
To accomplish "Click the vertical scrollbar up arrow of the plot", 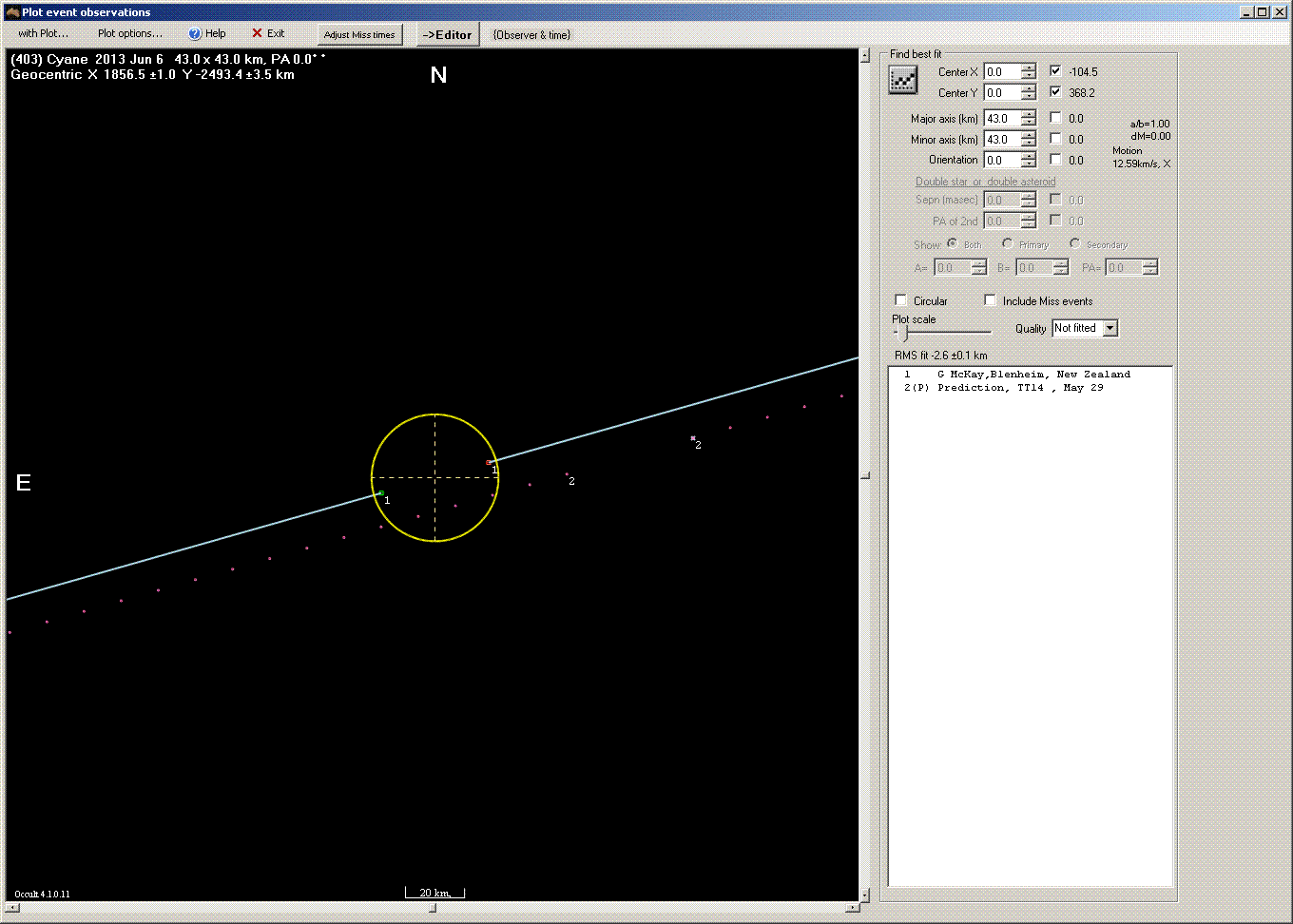I will [x=864, y=56].
